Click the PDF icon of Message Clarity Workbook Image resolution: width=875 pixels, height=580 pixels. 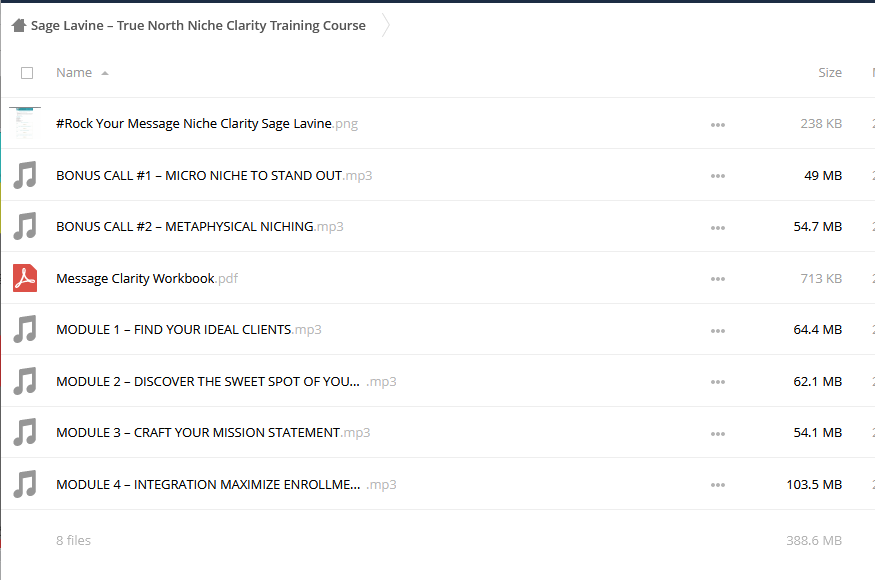[x=25, y=278]
